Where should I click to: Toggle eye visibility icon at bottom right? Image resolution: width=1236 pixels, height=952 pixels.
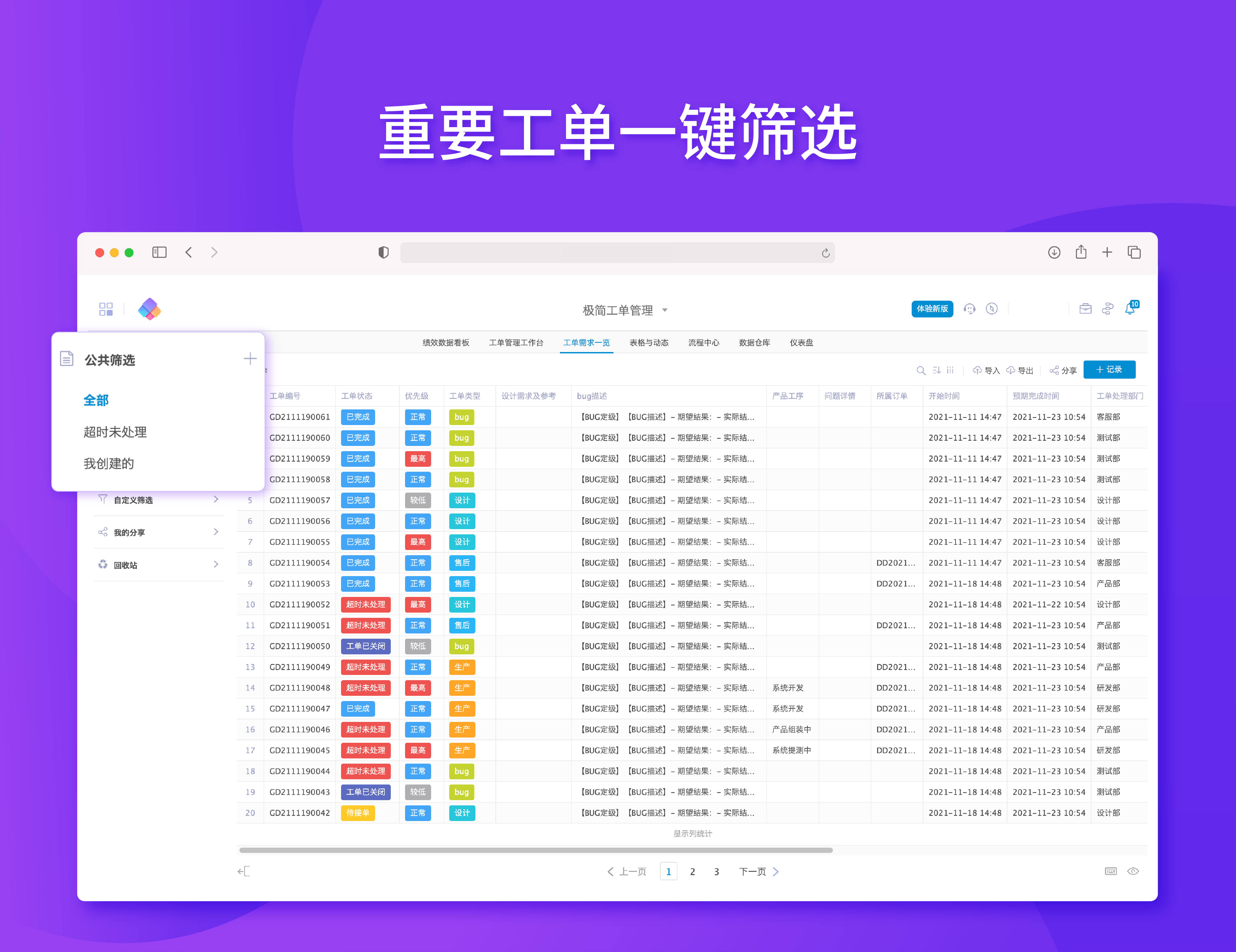(x=1133, y=871)
